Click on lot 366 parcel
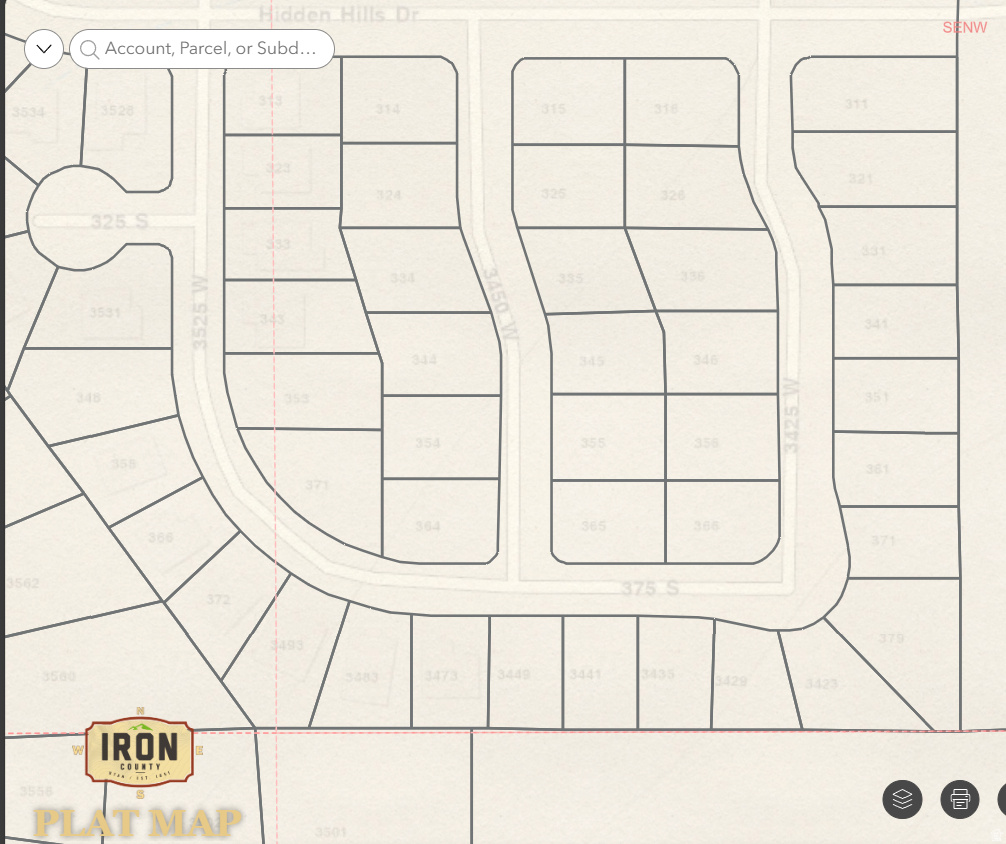The image size is (1006, 844). coord(706,526)
